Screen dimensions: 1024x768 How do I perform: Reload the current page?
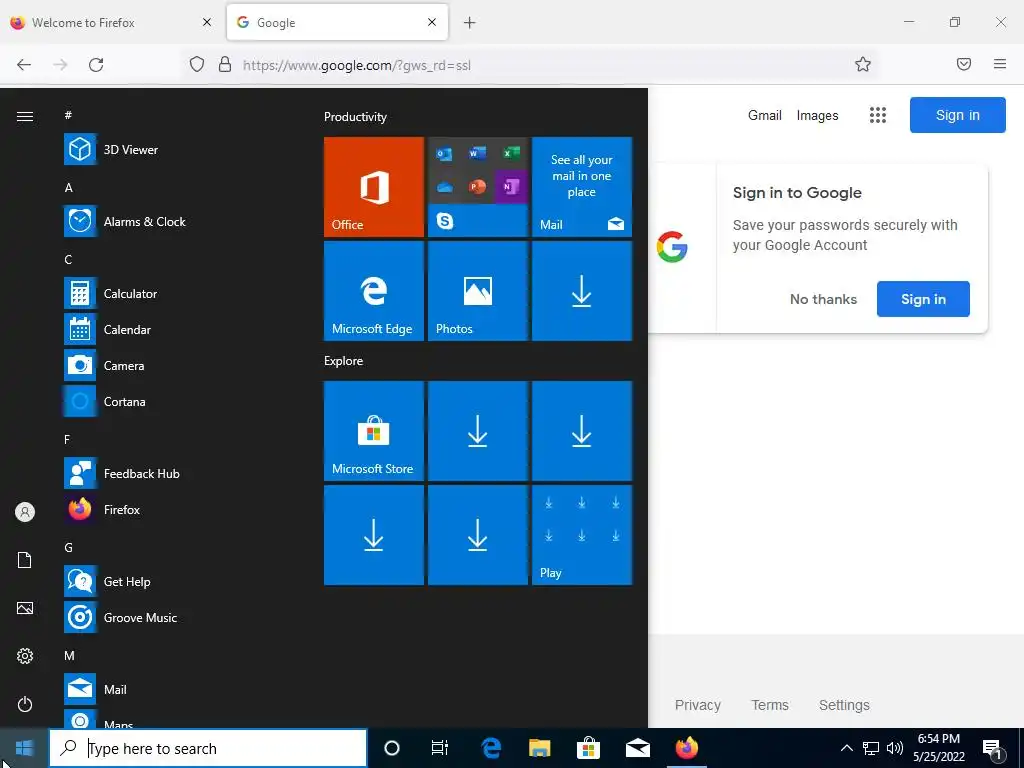click(x=96, y=65)
